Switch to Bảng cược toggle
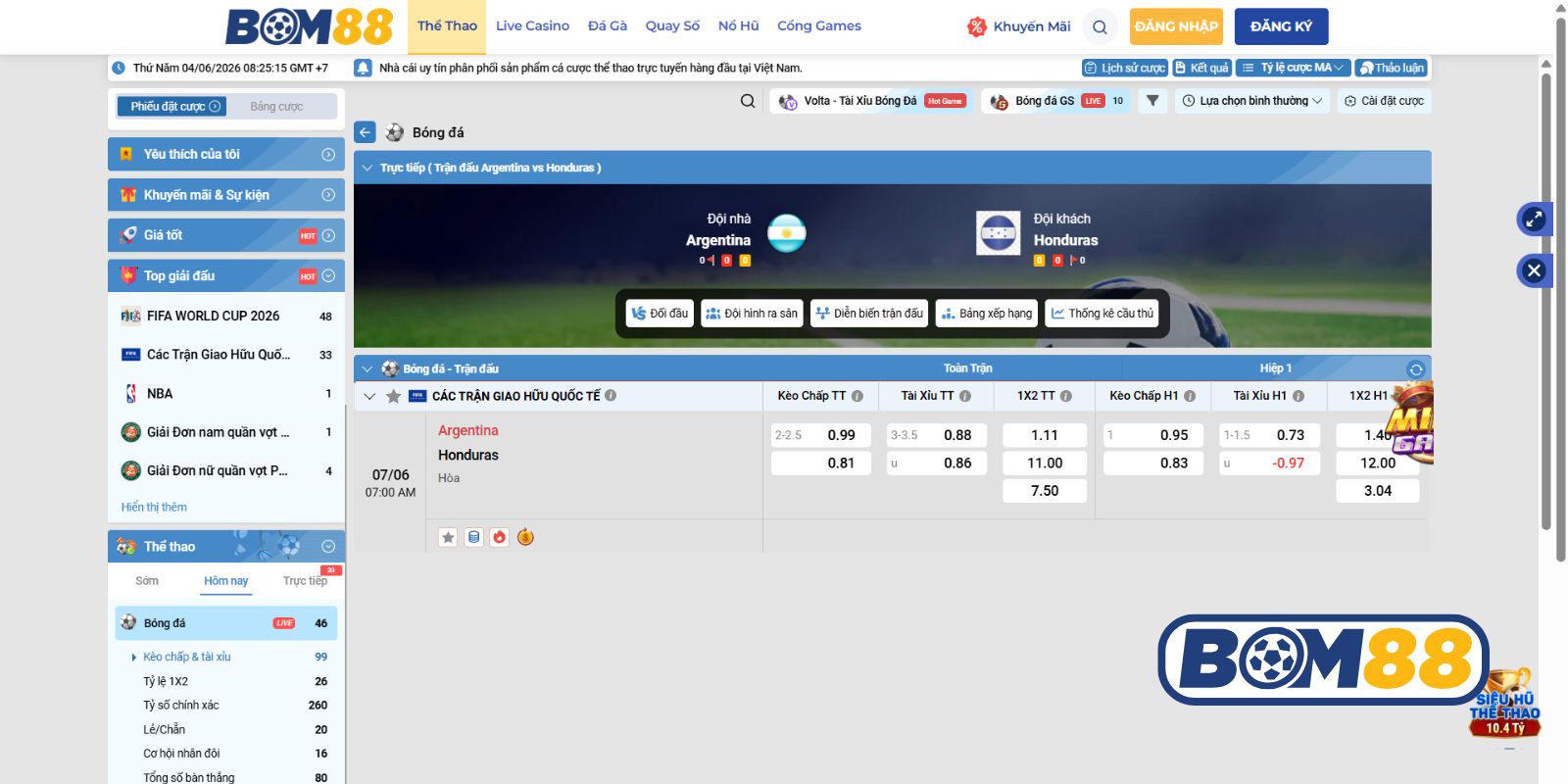Image resolution: width=1568 pixels, height=784 pixels. click(x=276, y=106)
